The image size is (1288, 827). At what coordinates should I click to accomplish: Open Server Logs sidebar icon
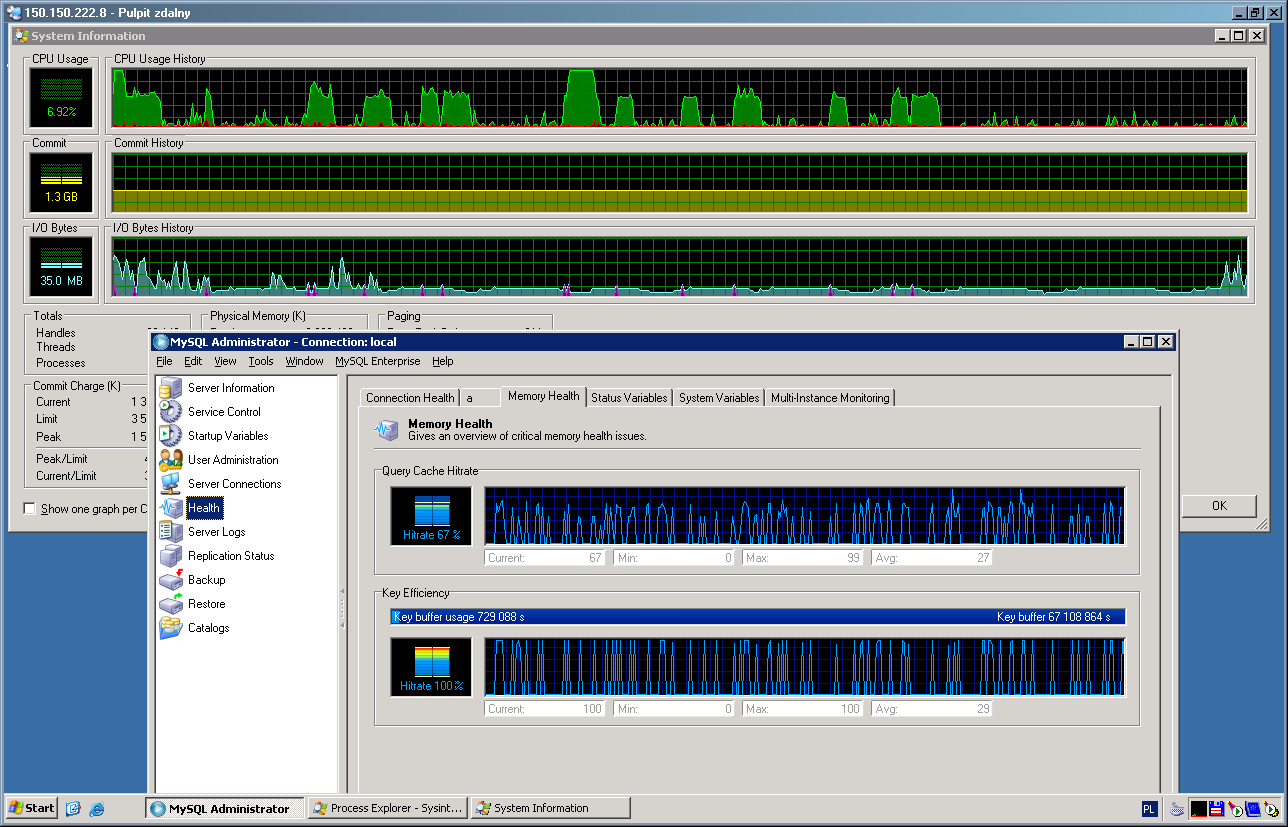pos(171,532)
